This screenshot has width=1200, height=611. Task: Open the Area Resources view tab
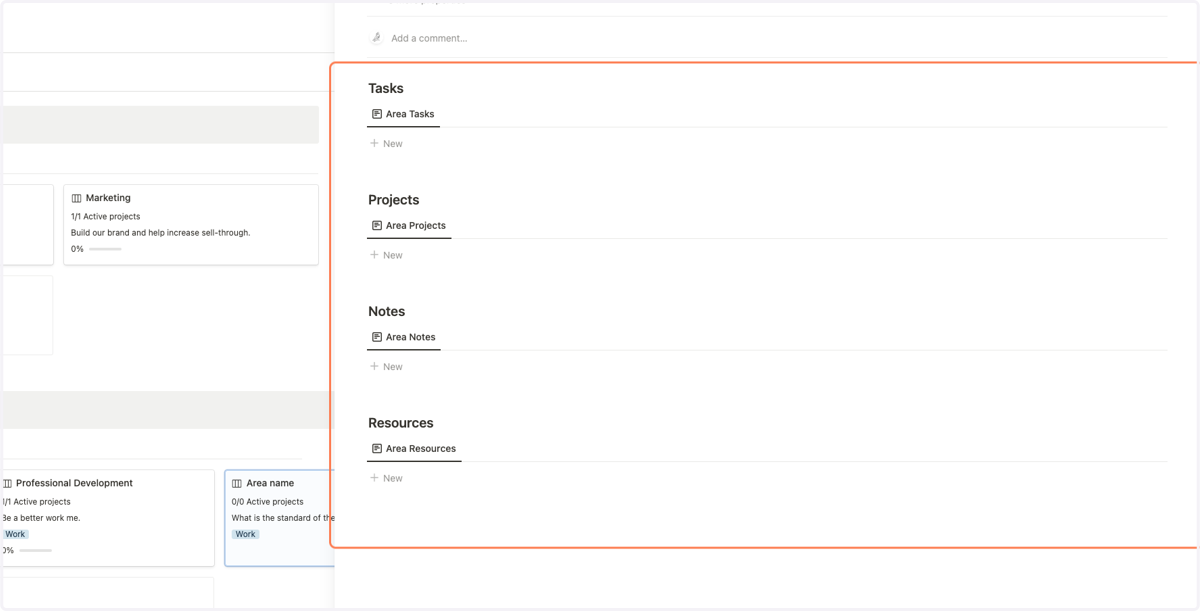tap(414, 449)
